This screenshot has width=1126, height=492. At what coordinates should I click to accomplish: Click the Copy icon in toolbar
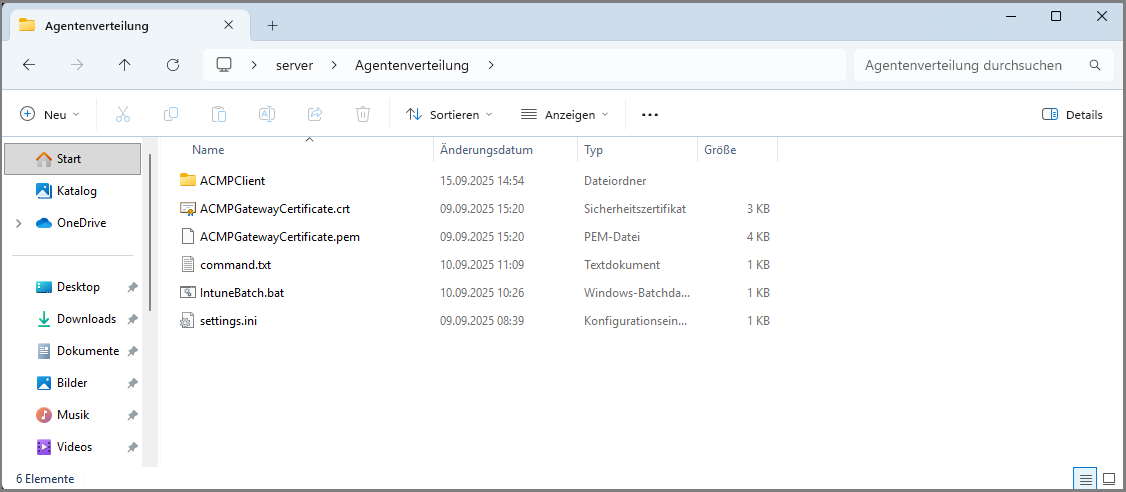pyautogui.click(x=171, y=115)
